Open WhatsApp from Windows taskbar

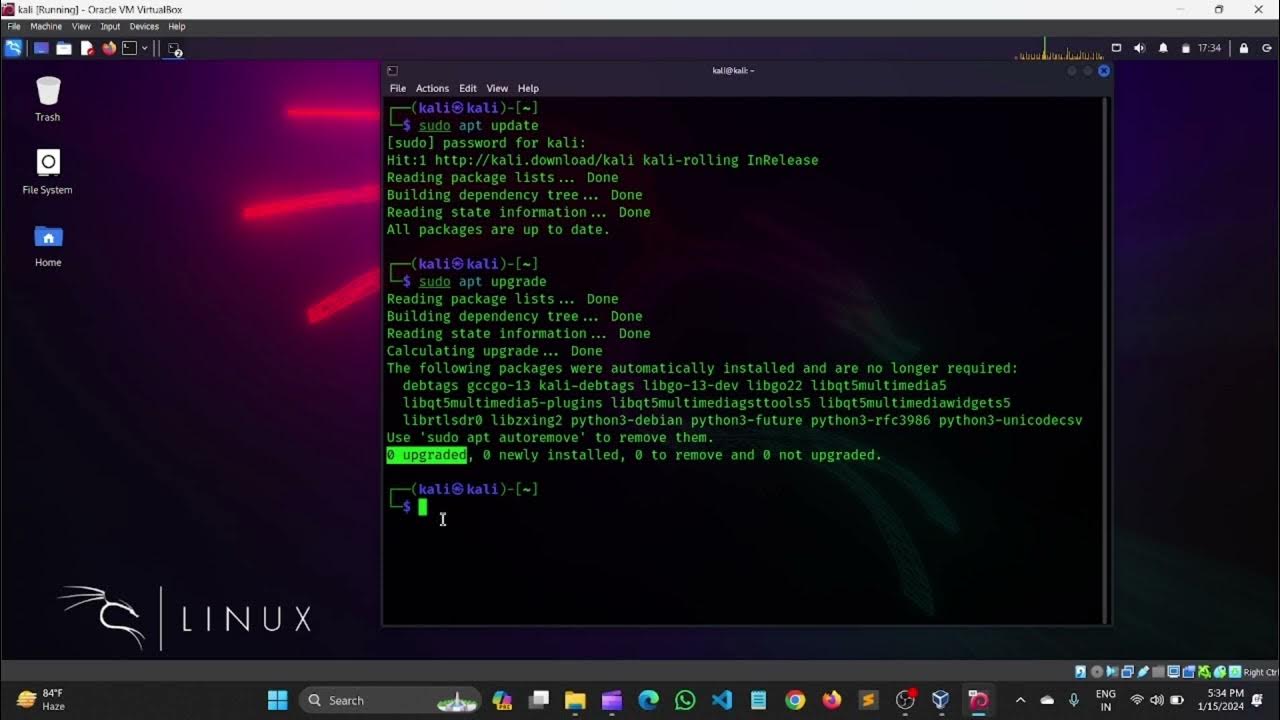[685, 700]
